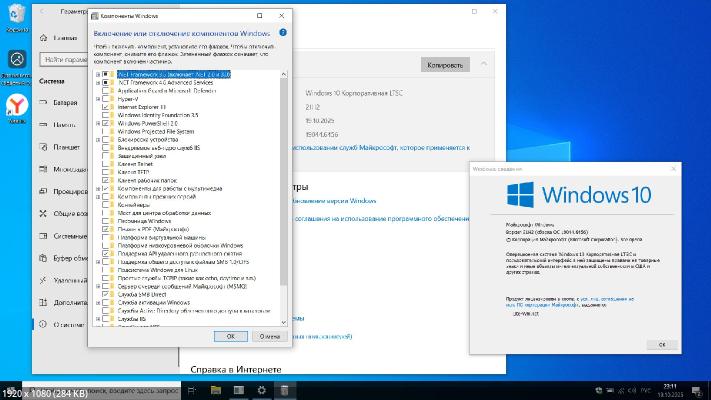Click the Settings search input field
711x400 pixels.
click(x=60, y=59)
